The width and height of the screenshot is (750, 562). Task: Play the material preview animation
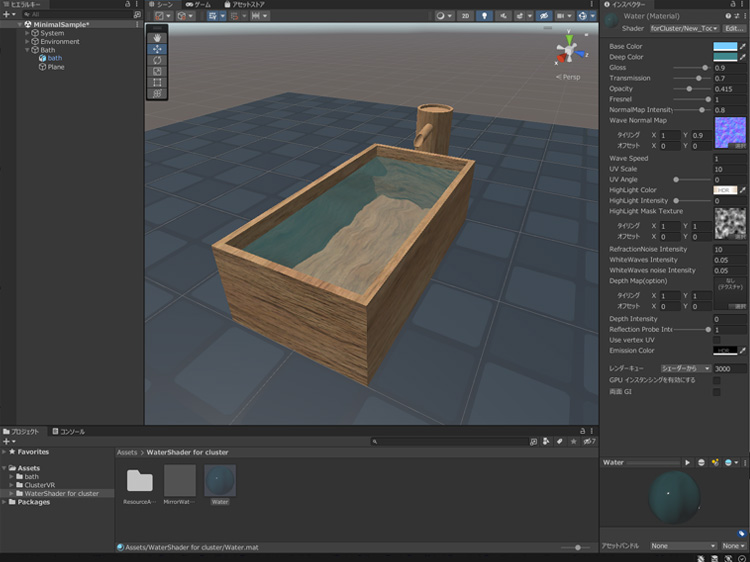tap(687, 463)
